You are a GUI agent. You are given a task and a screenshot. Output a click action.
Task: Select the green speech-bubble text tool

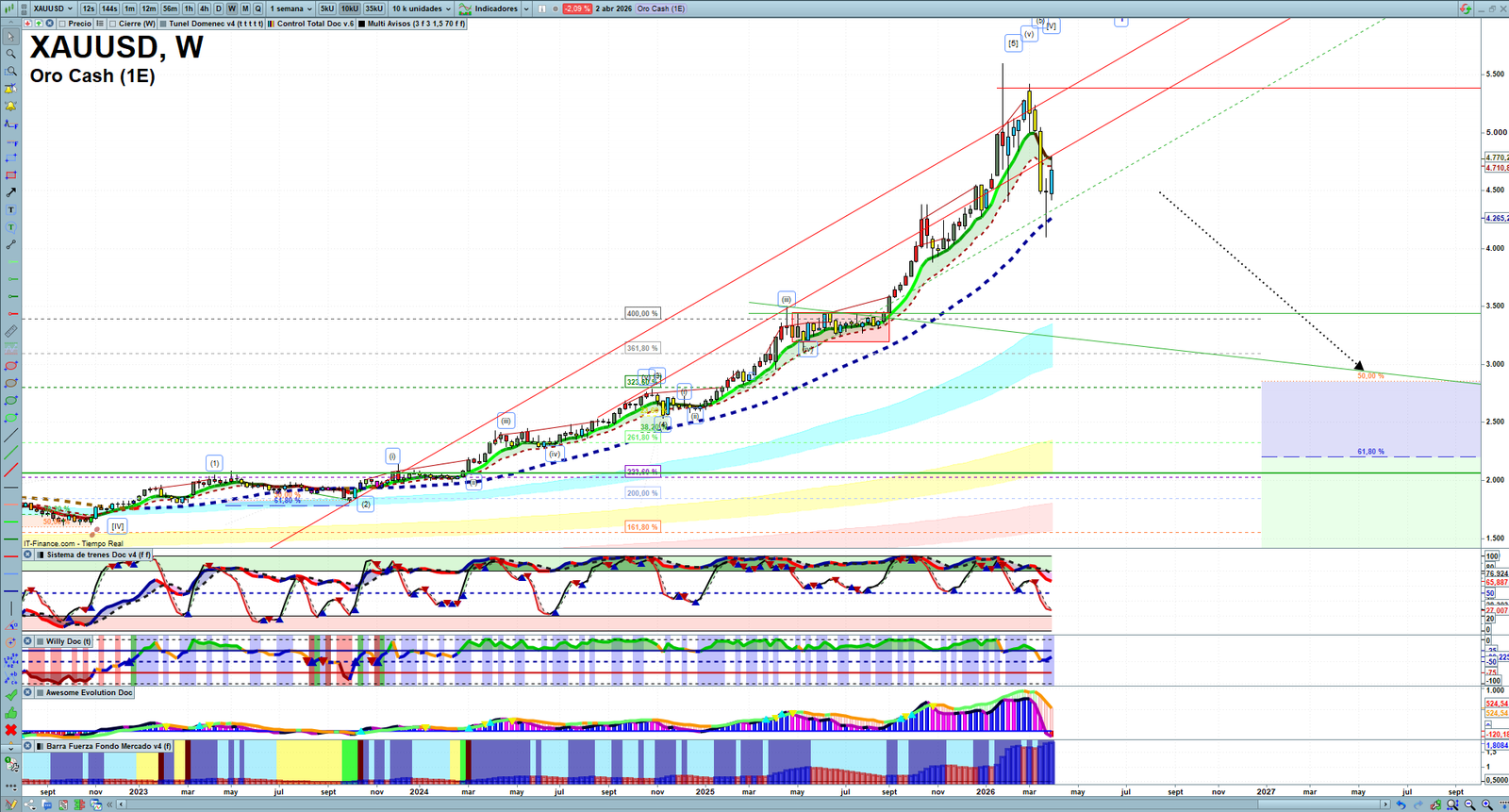pyautogui.click(x=11, y=227)
